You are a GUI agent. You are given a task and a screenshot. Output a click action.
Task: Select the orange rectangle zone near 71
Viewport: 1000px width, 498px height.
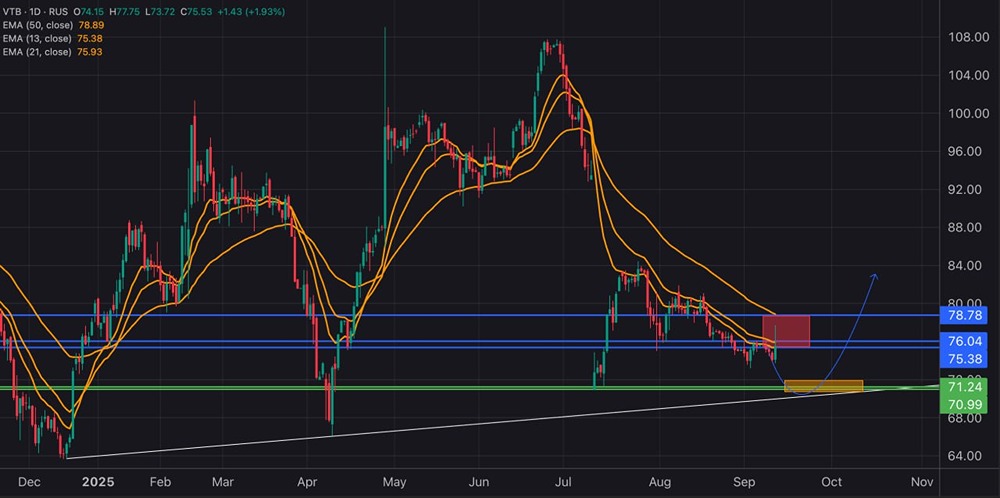click(823, 386)
